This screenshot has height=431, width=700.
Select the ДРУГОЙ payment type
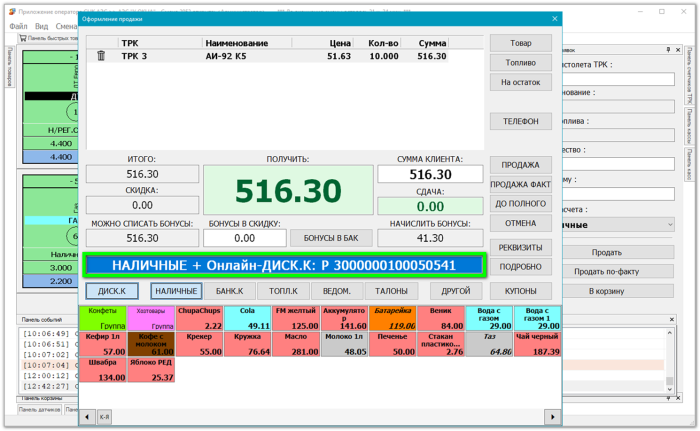(456, 291)
